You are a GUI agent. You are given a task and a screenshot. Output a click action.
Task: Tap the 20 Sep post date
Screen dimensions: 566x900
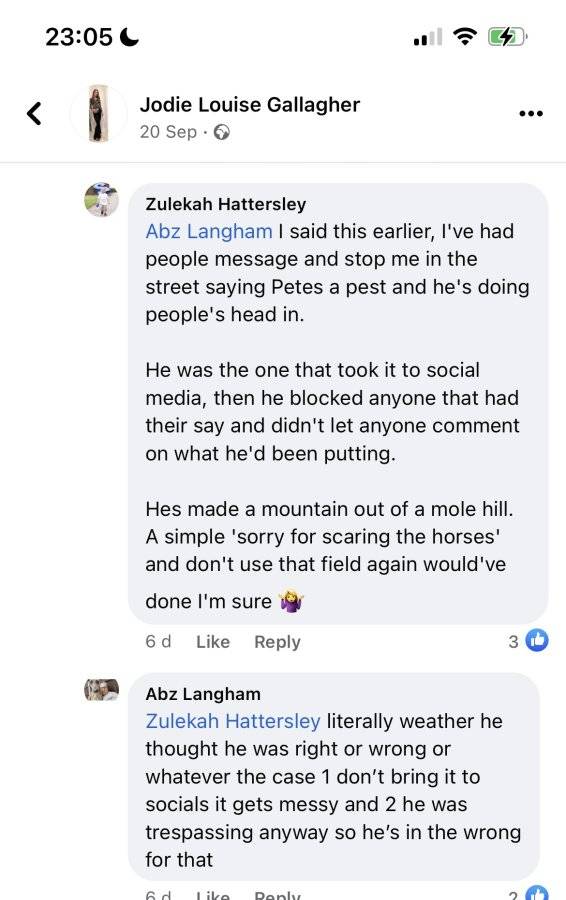pos(168,132)
